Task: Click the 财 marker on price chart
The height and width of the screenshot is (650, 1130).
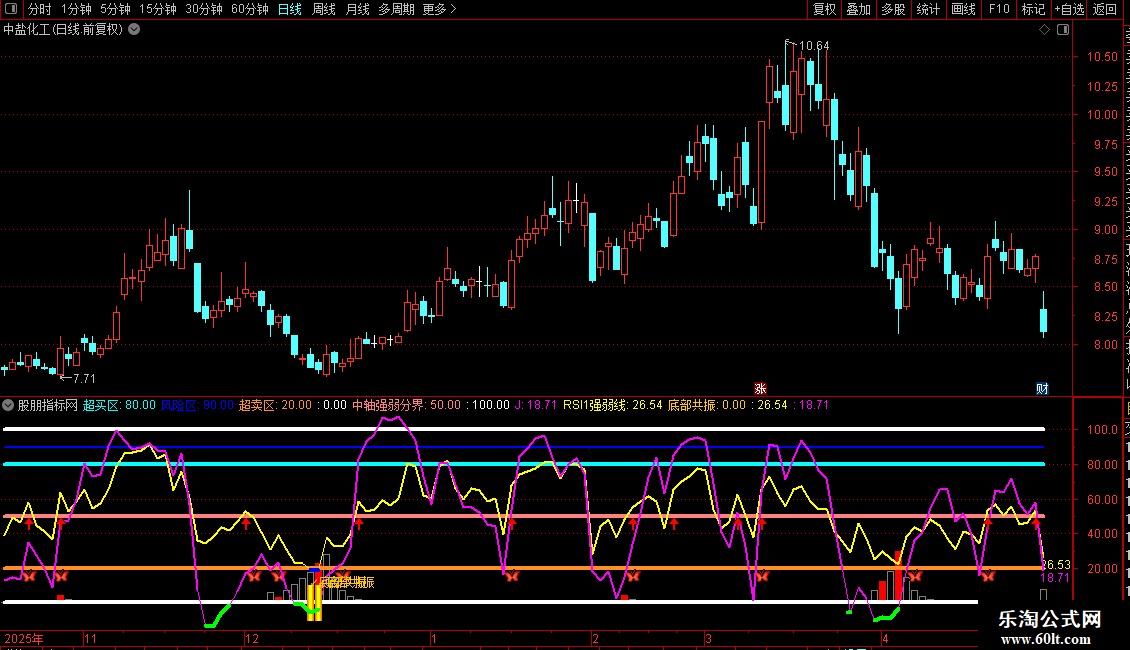Action: tap(1042, 388)
